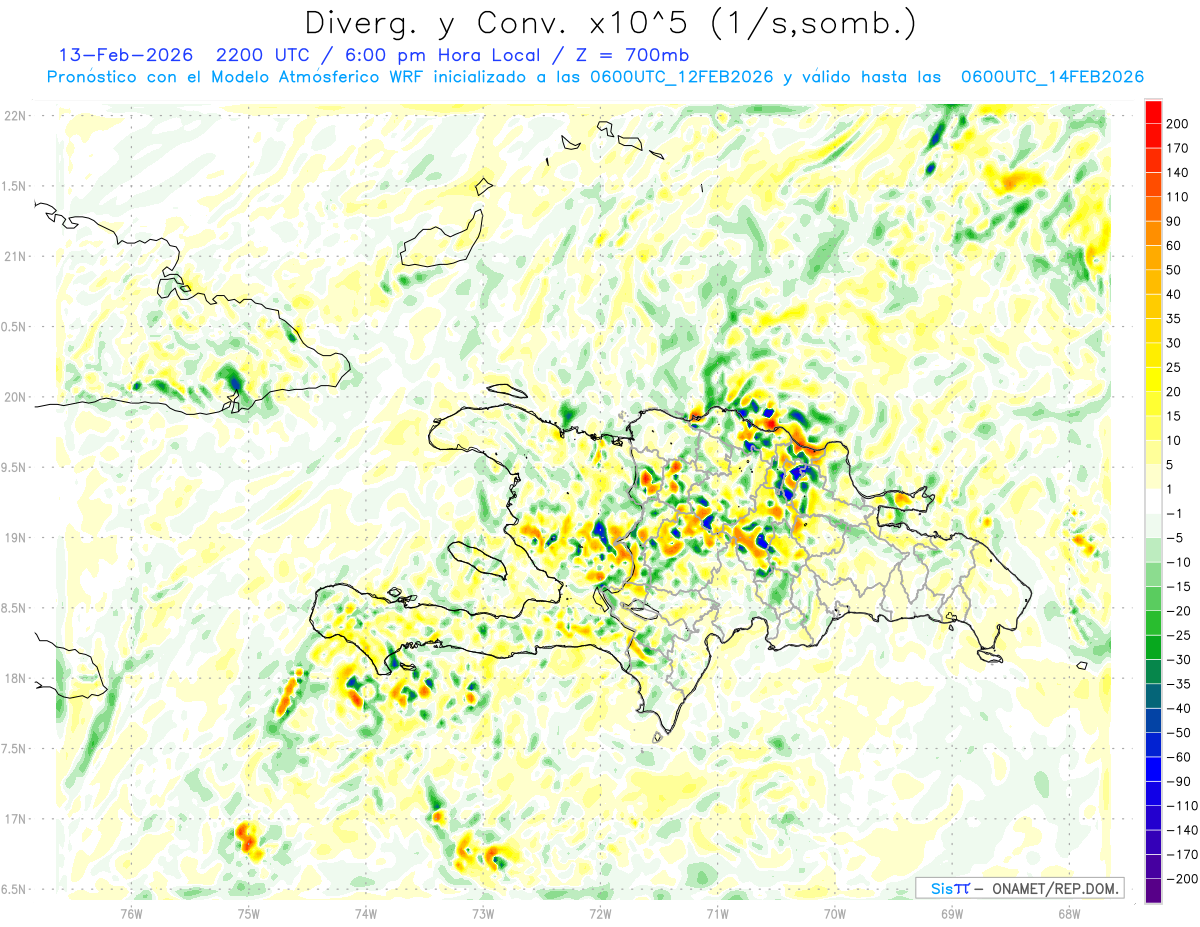1200x927 pixels.
Task: Pick the white swatch between 1 and -1 labels
Action: [x=1154, y=501]
